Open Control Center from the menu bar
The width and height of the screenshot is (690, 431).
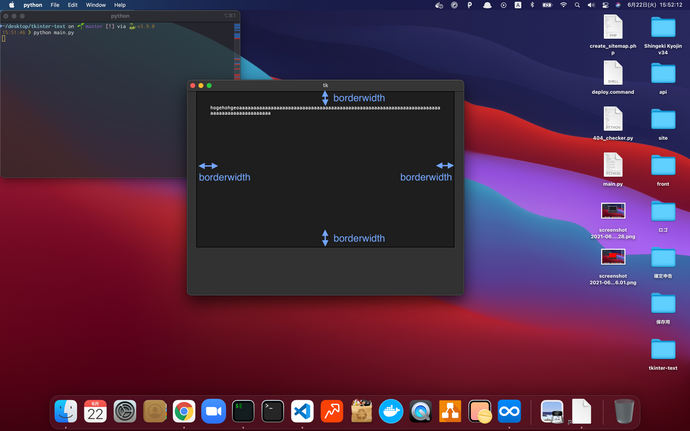pyautogui.click(x=606, y=5)
